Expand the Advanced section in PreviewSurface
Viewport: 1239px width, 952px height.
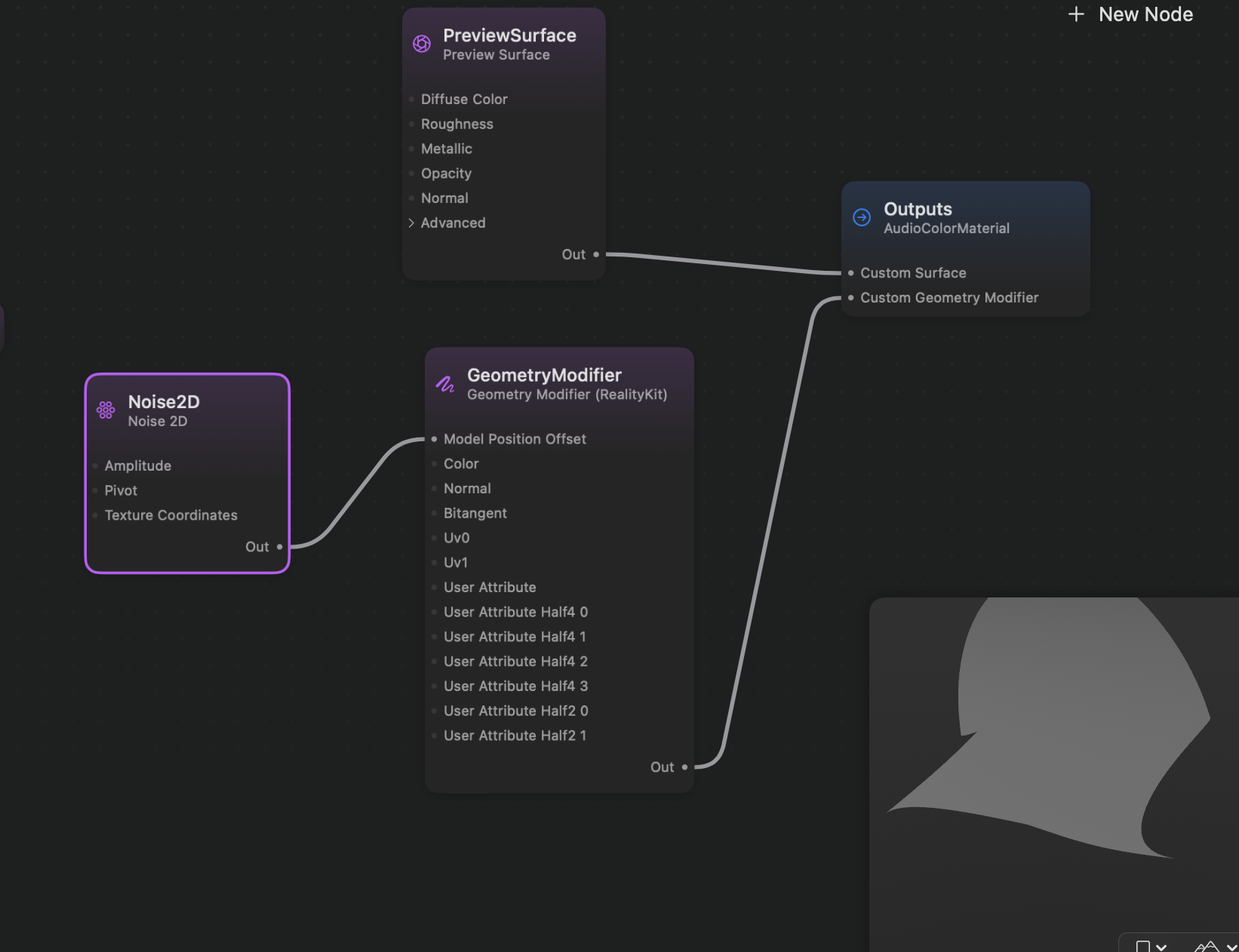pos(411,223)
